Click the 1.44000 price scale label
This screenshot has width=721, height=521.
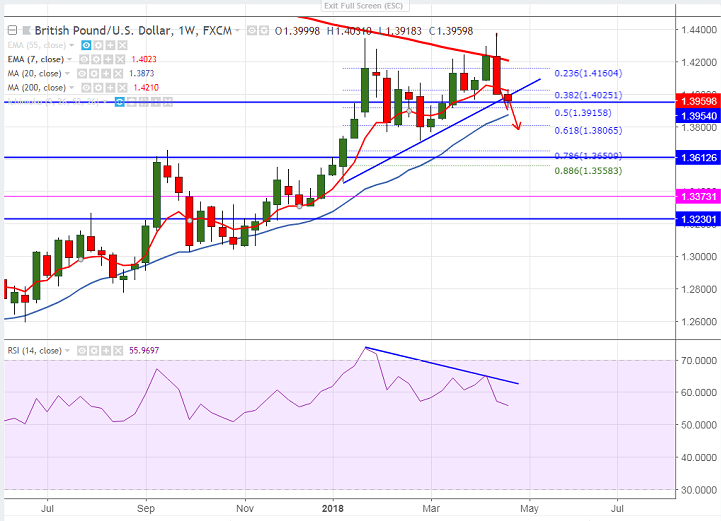pyautogui.click(x=698, y=30)
